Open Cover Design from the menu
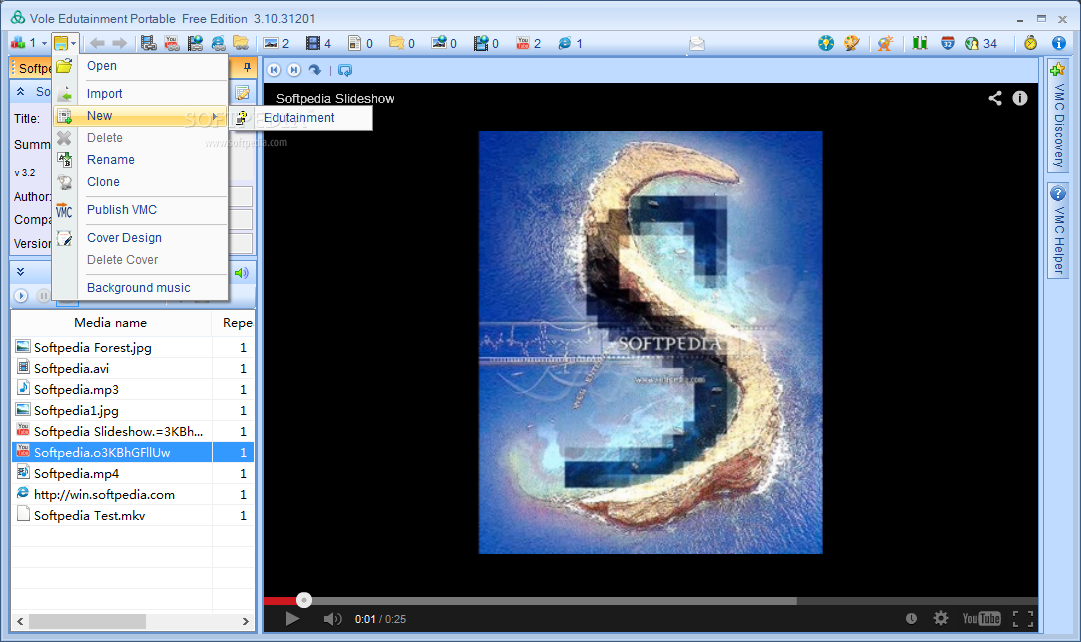 (x=124, y=238)
